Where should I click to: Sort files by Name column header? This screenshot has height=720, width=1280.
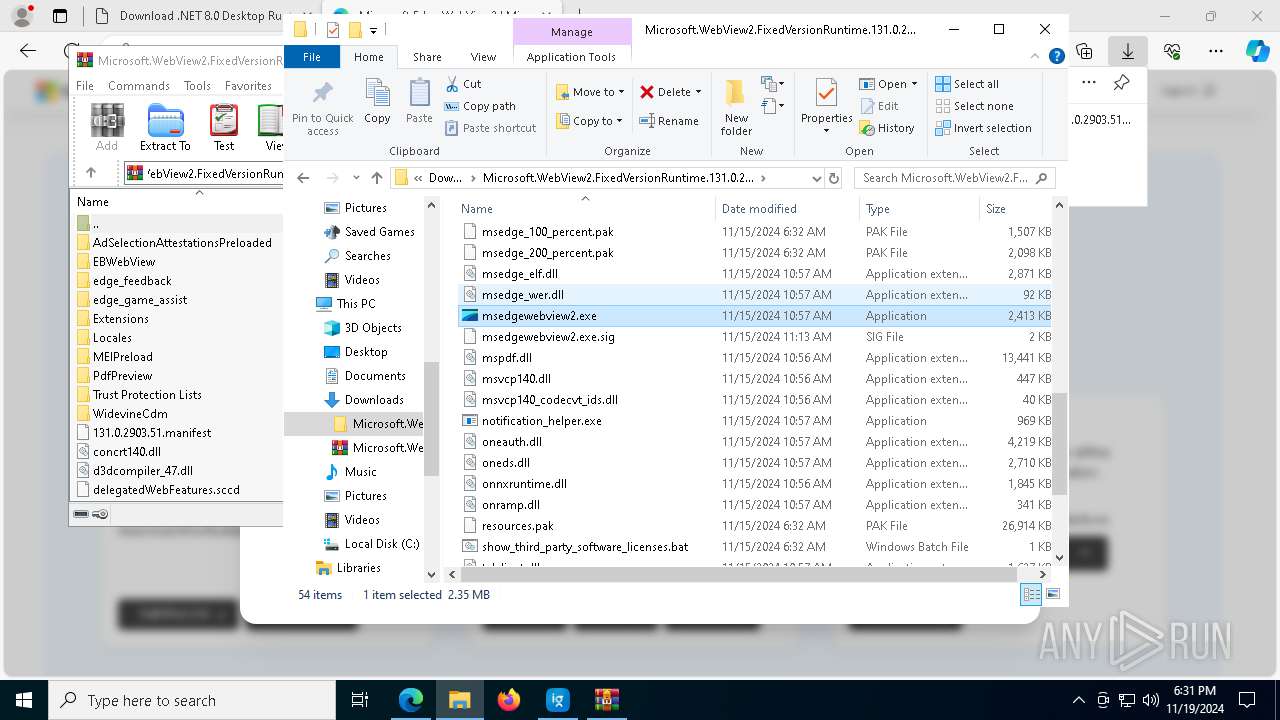click(585, 209)
